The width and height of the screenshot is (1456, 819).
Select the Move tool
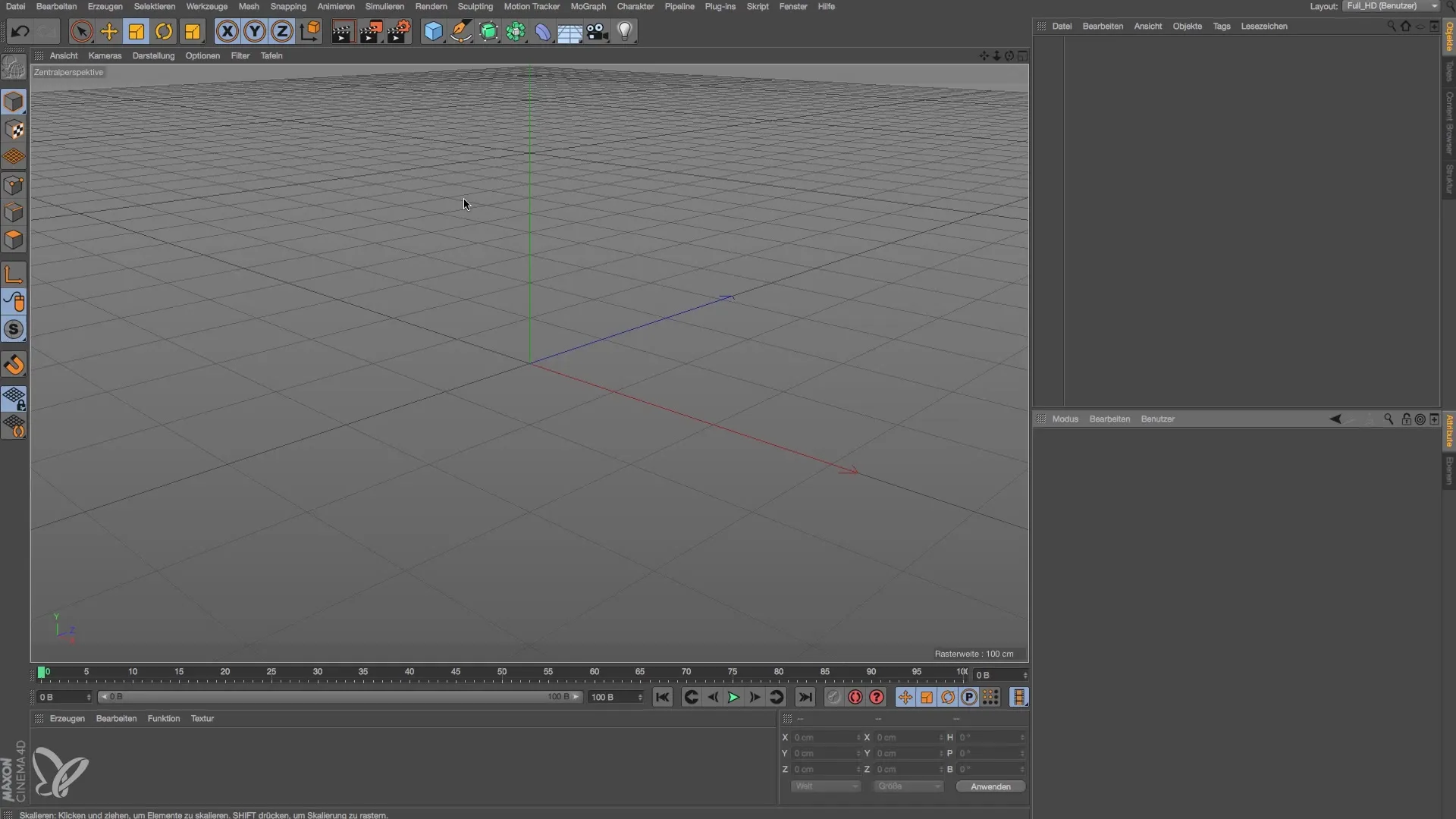tap(109, 31)
